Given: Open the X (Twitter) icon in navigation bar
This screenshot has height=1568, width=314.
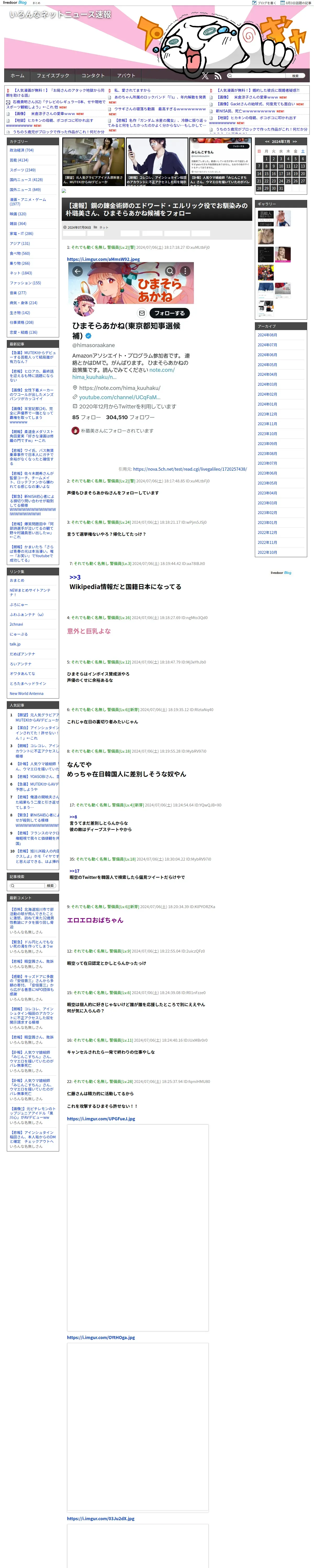Looking at the screenshot, I should click(205, 76).
